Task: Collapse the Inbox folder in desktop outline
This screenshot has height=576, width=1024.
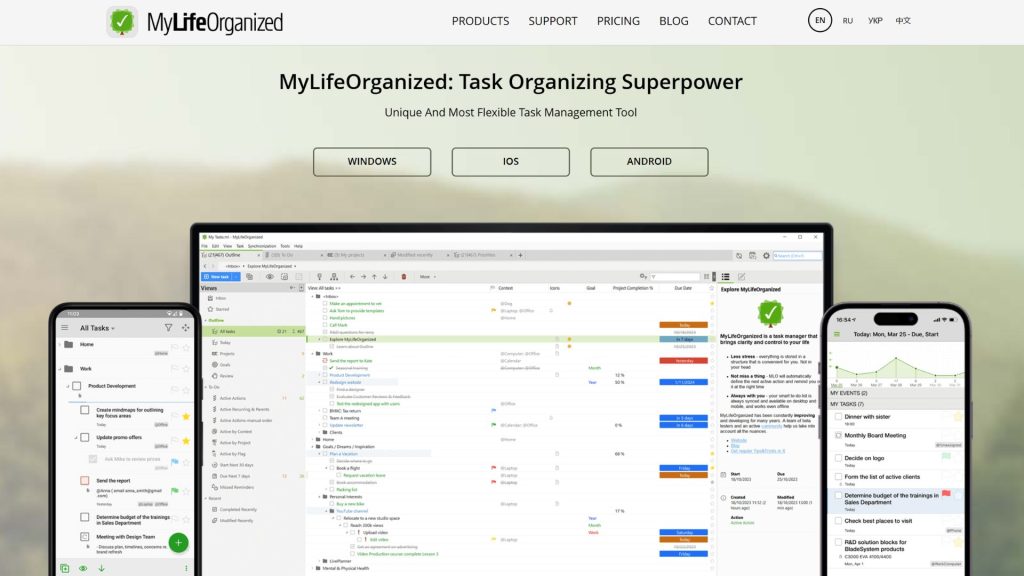Action: click(313, 296)
